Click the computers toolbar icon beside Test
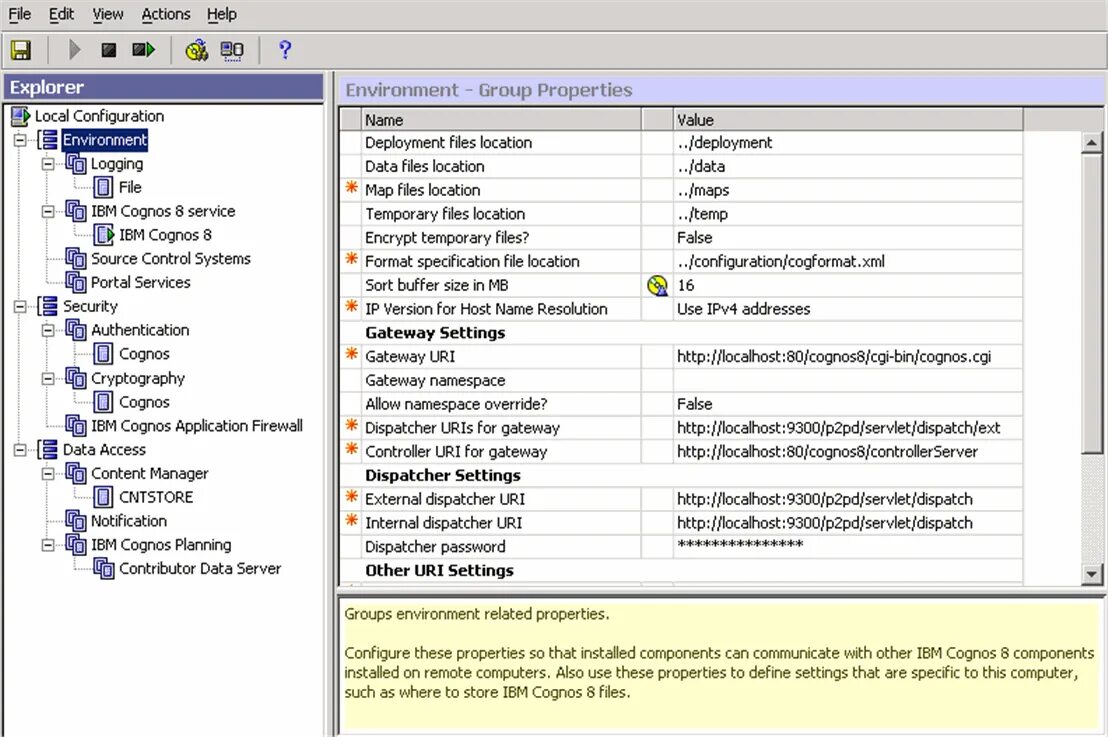 [232, 50]
